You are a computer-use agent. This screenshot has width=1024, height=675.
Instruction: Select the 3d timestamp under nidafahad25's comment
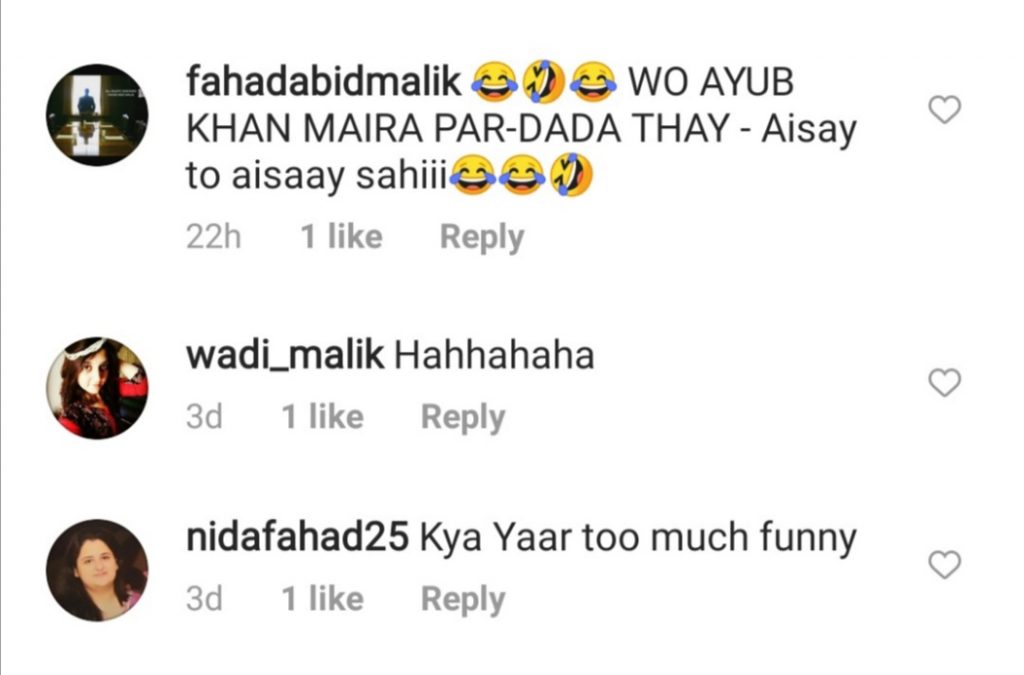[x=204, y=599]
